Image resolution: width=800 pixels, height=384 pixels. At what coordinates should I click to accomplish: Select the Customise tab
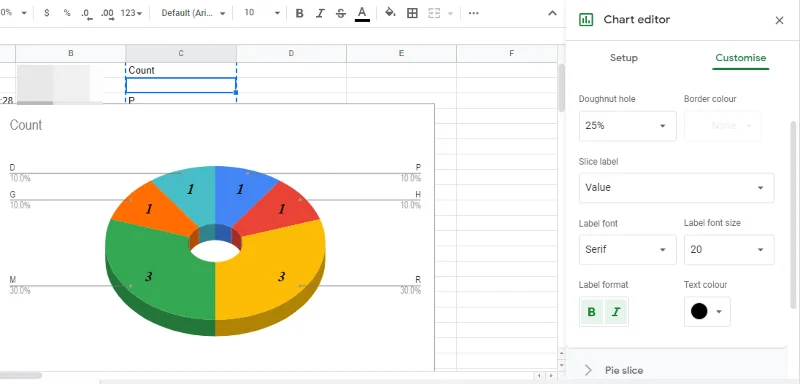[740, 58]
